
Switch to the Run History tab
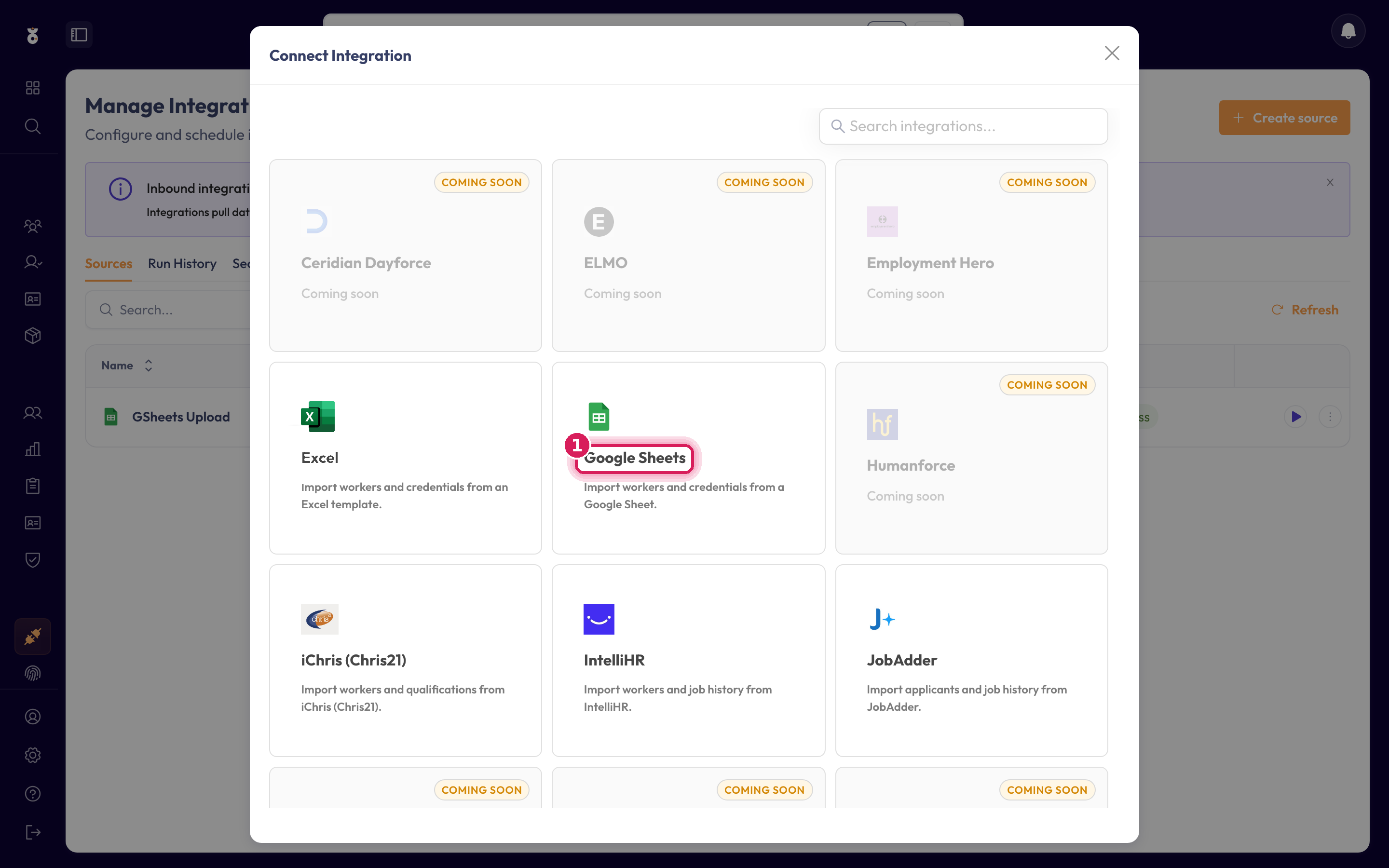click(182, 263)
